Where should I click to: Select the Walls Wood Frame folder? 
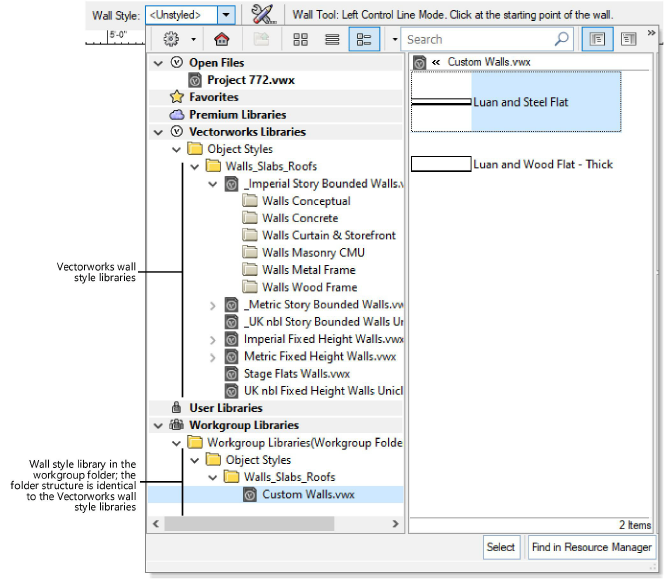pyautogui.click(x=310, y=287)
